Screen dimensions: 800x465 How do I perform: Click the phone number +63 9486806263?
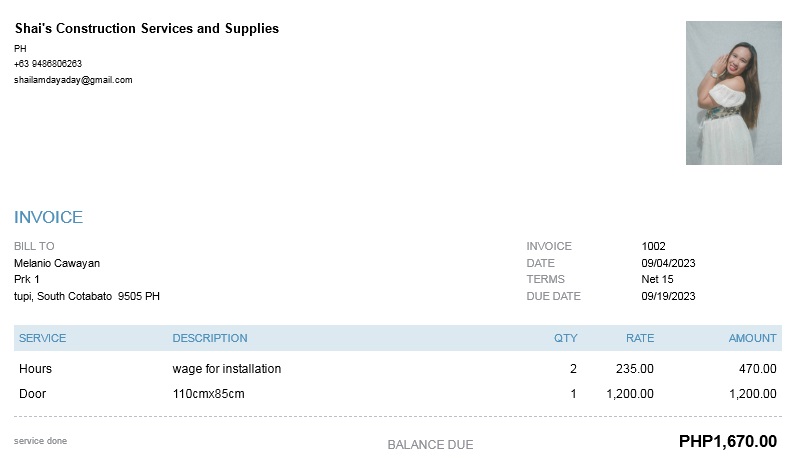(x=48, y=64)
